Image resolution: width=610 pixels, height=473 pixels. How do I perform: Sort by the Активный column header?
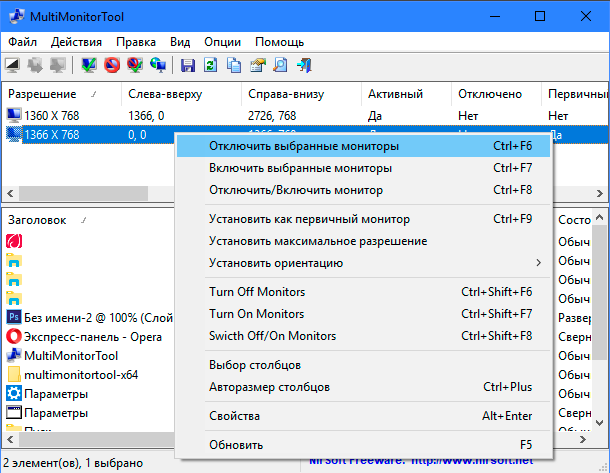(406, 94)
